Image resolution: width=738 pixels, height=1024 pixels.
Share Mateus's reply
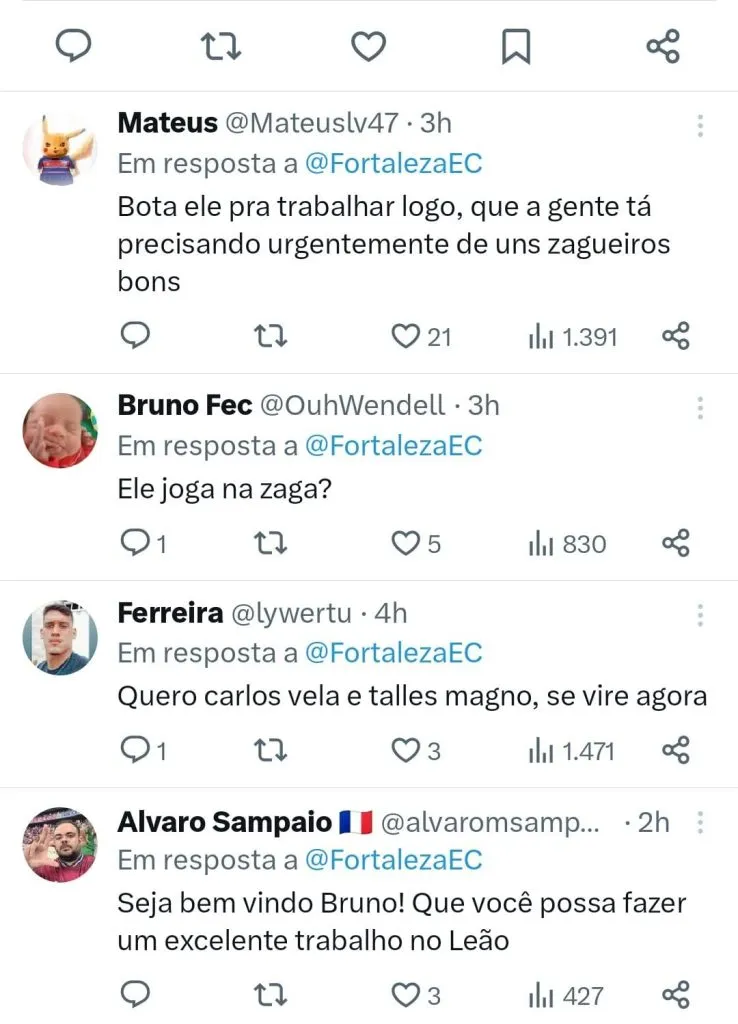676,337
